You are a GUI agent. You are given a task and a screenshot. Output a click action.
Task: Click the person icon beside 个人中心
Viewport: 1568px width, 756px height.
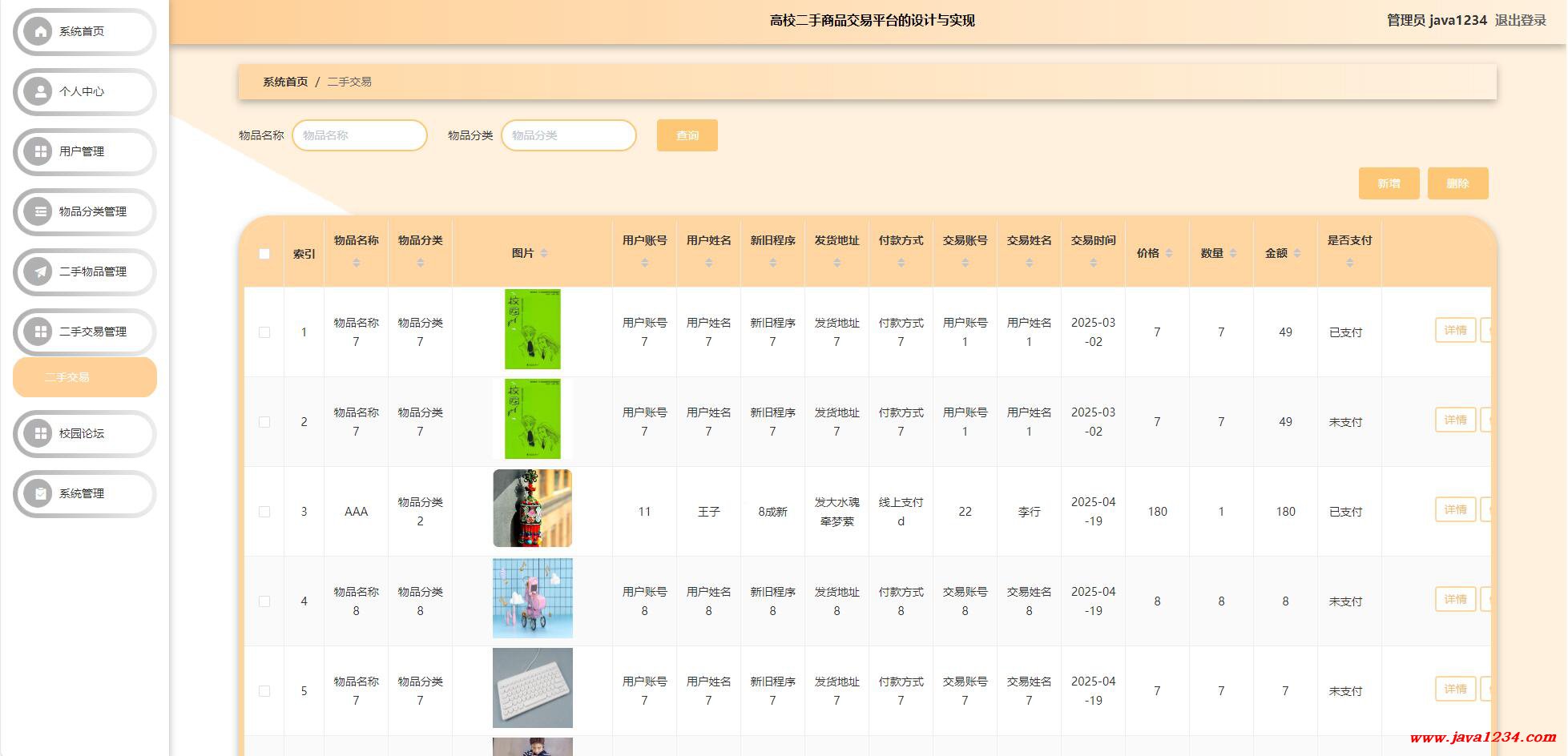tap(38, 91)
